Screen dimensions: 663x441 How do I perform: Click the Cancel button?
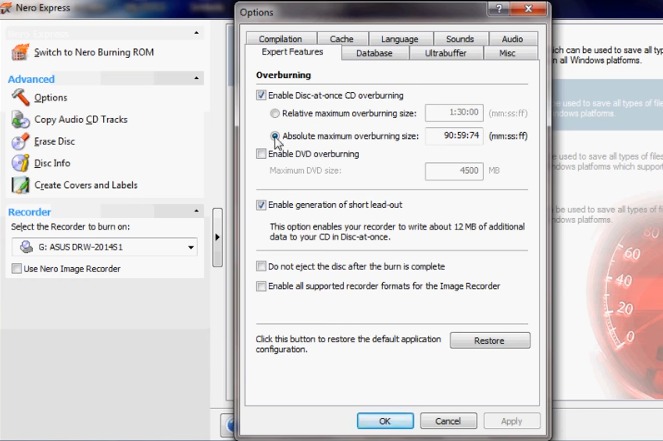click(x=448, y=421)
